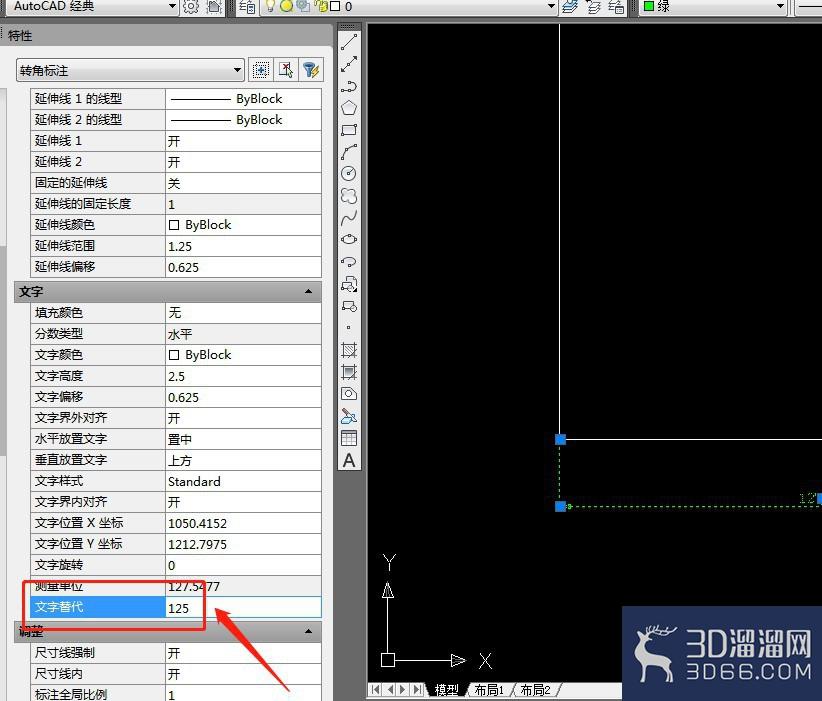Screen dimensions: 822x701
Task: Select the Multiline Text A tool
Action: 349,460
